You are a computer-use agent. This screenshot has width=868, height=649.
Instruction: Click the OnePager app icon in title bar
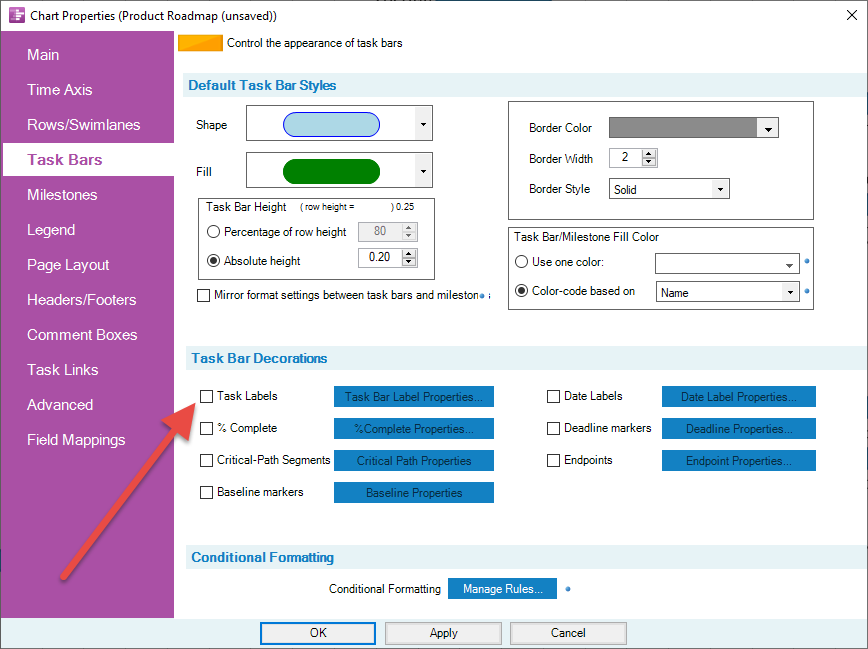click(x=17, y=15)
